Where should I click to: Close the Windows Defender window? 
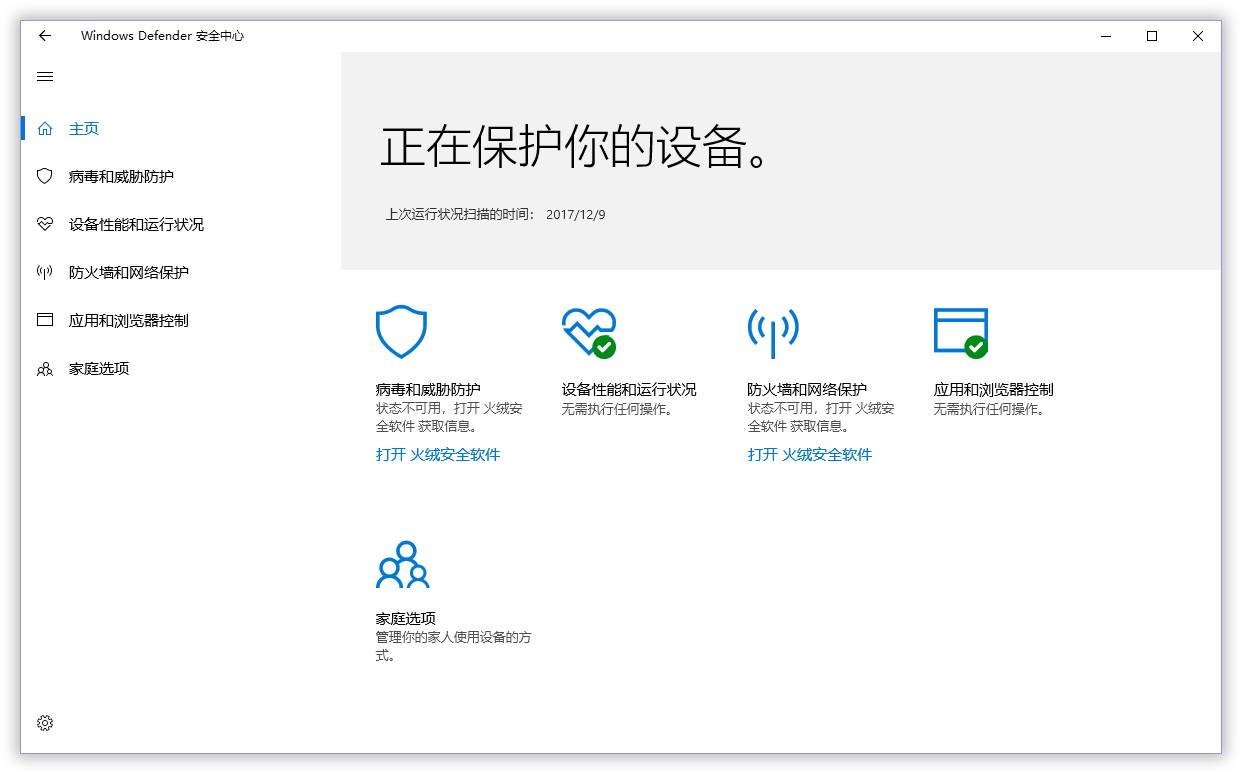coord(1198,36)
